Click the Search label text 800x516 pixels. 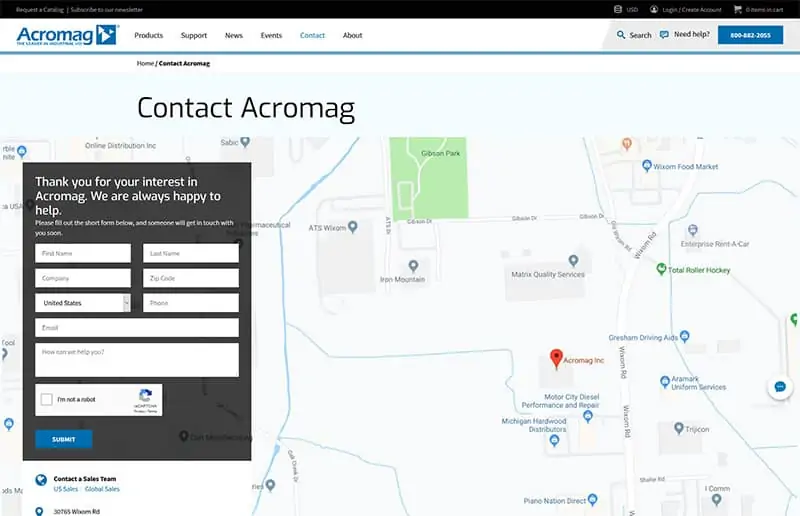[x=640, y=35]
